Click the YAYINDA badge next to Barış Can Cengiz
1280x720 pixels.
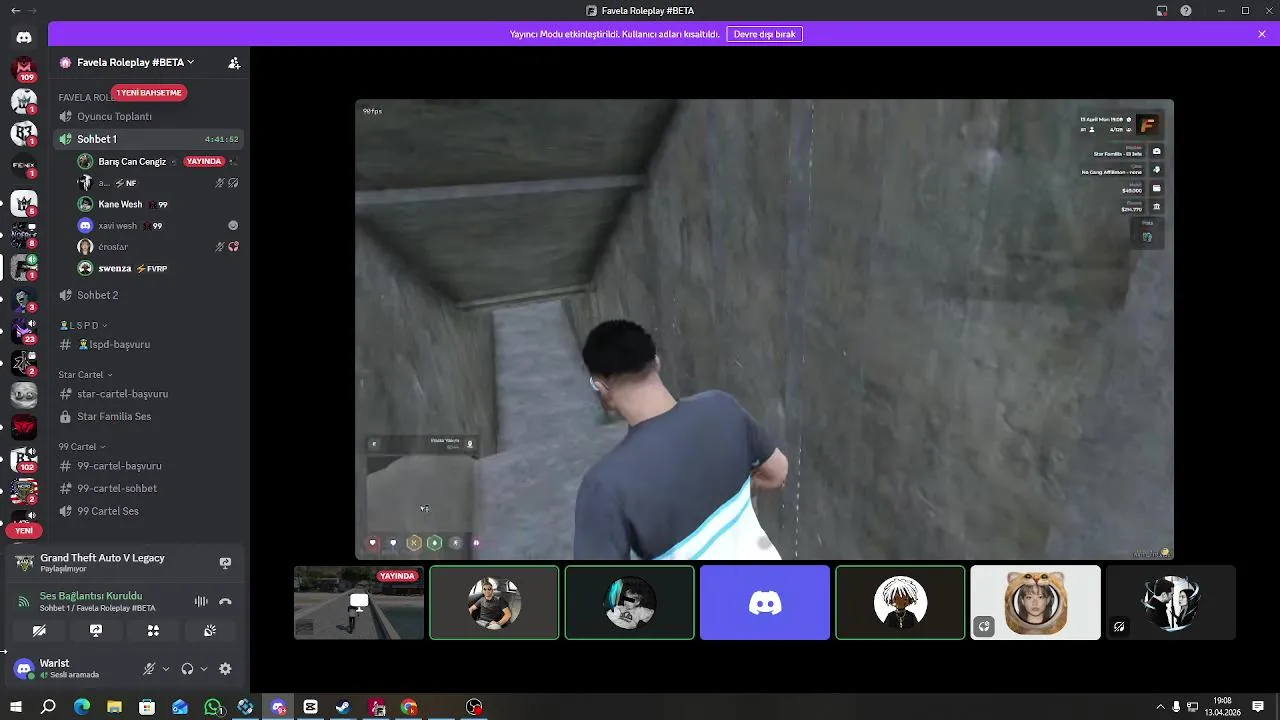(x=204, y=161)
